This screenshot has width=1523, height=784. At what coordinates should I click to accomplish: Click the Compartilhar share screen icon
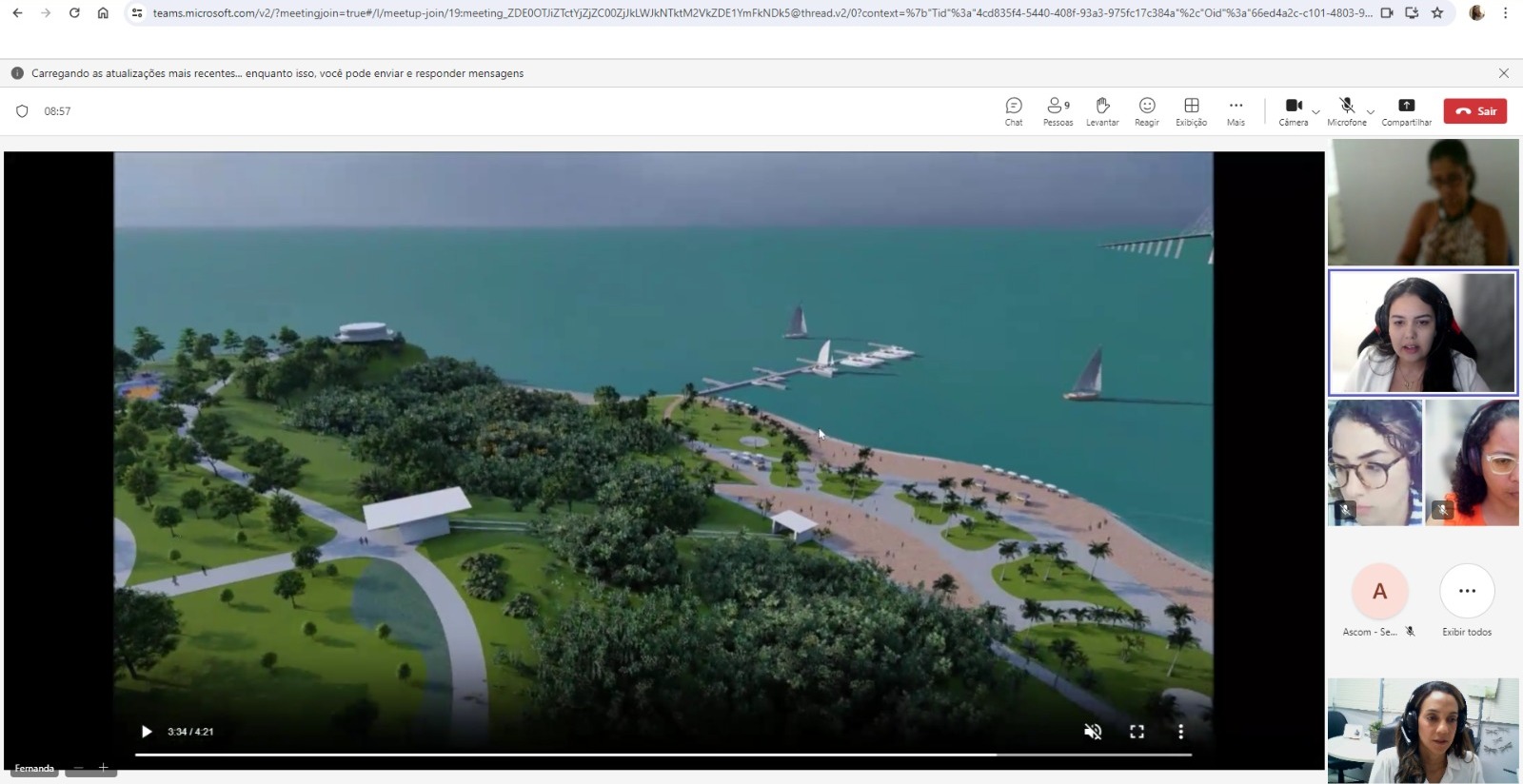(x=1406, y=110)
